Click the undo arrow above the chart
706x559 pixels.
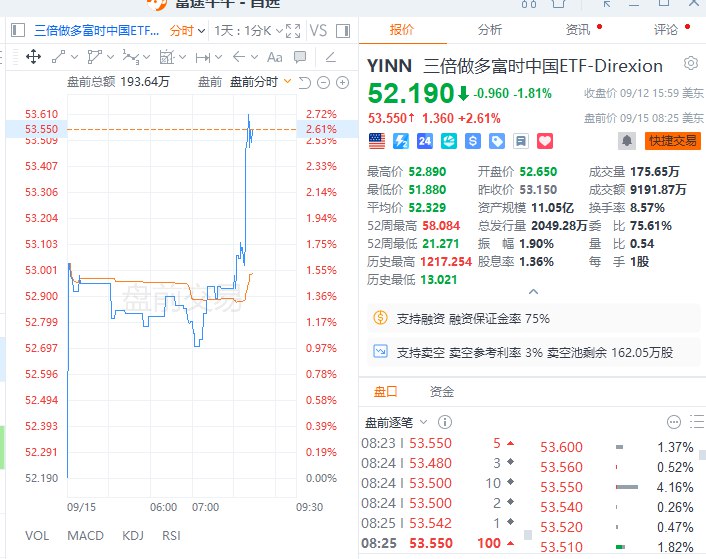click(x=305, y=83)
